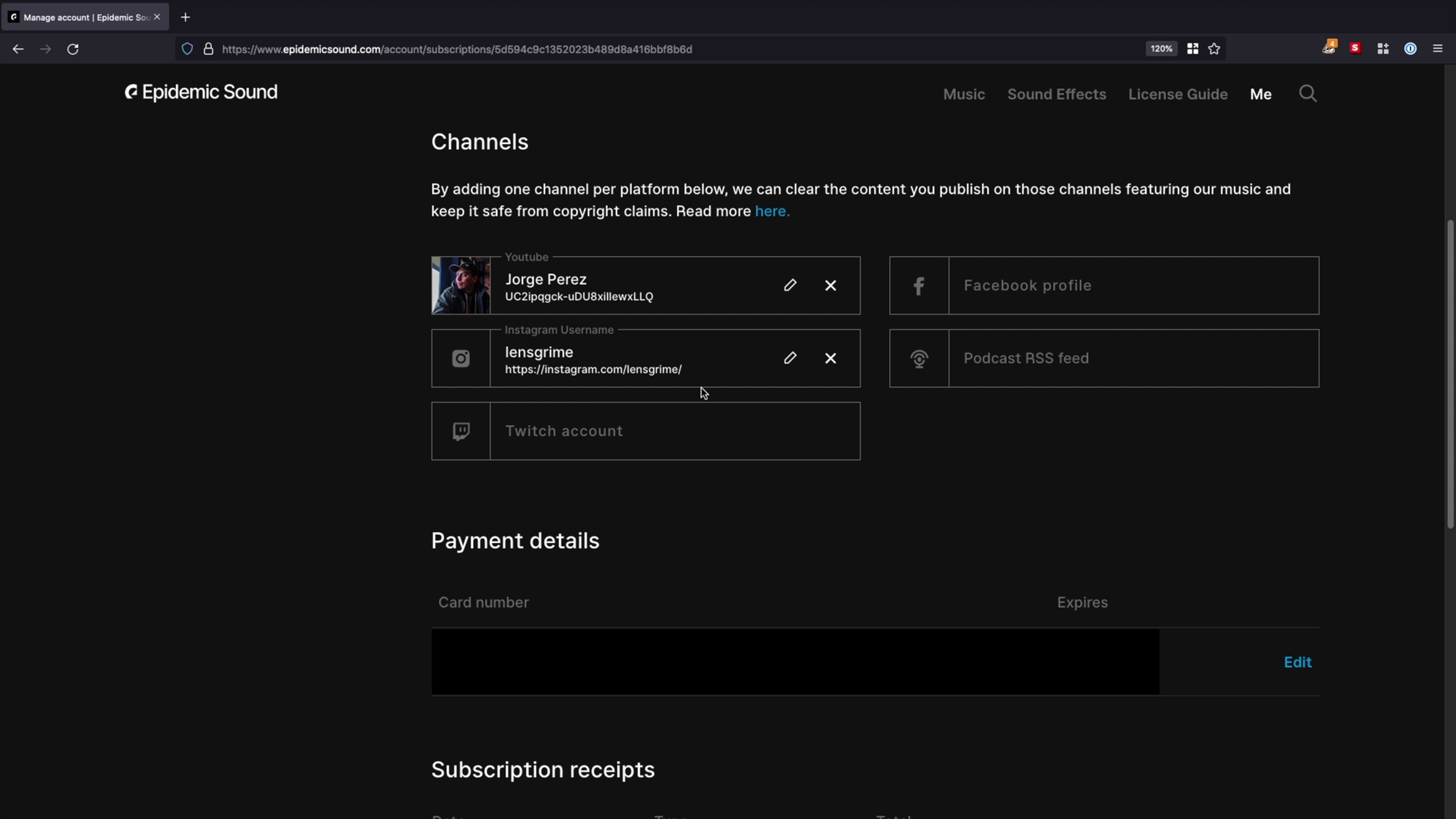Click the site padlock security icon
The width and height of the screenshot is (1456, 819).
208,49
